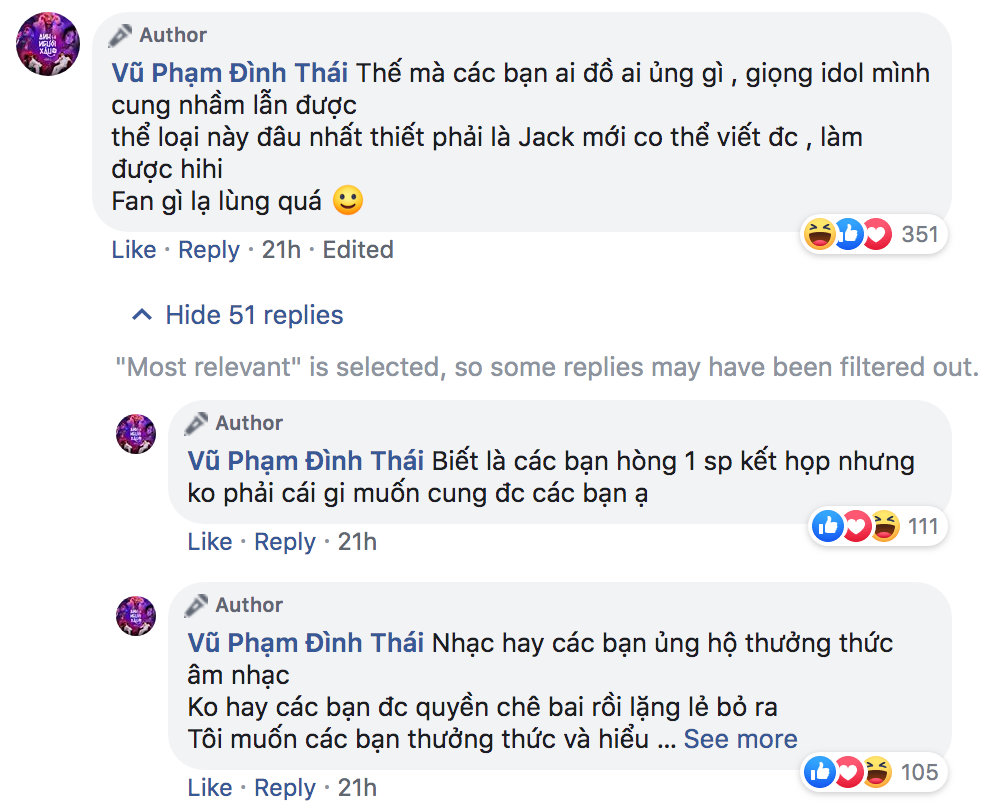Expand the truncated reply with 'See more'
Screen dimensions: 1006x806
pos(740,739)
